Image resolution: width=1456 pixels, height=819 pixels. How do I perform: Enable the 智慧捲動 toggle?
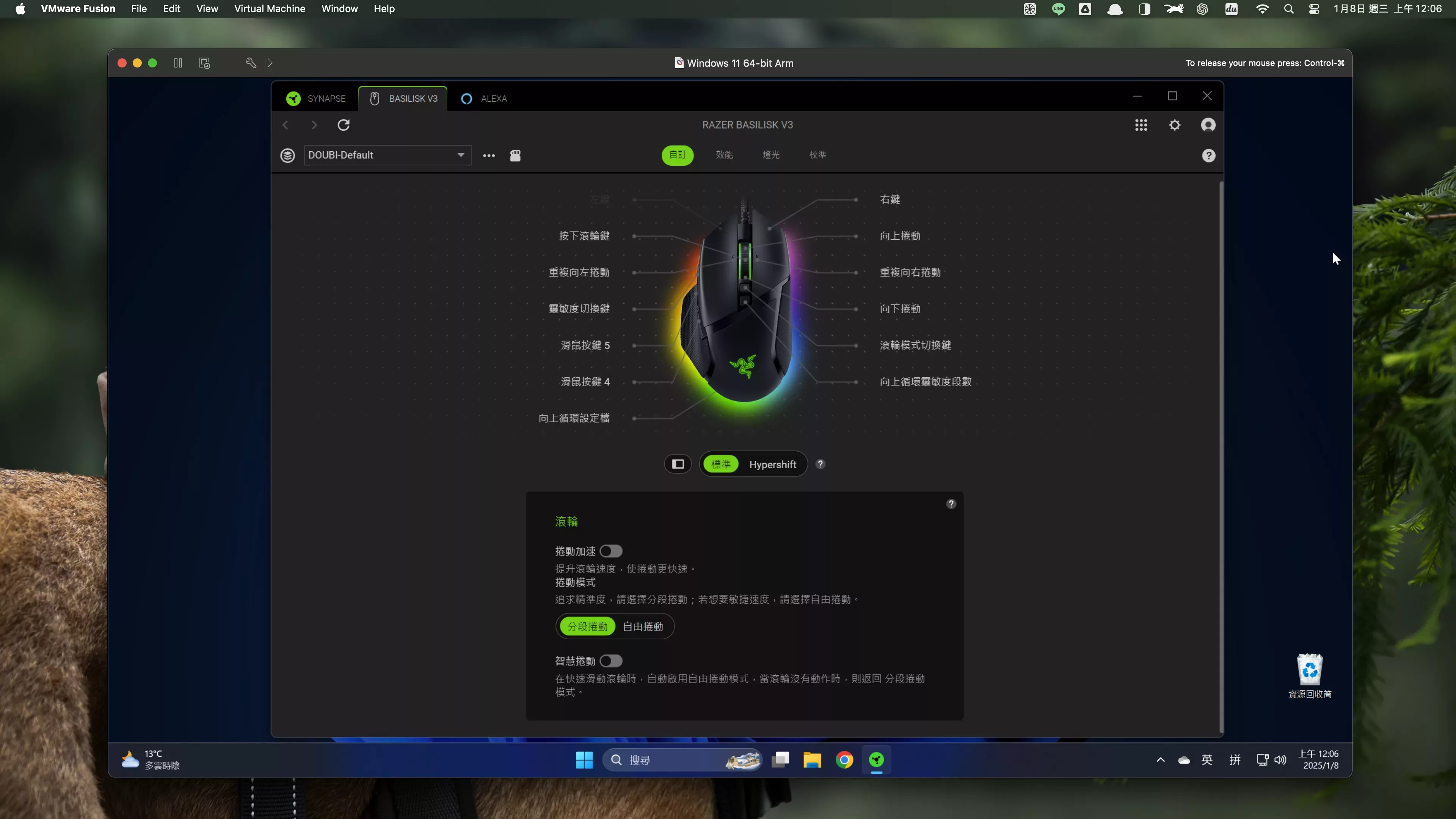click(611, 661)
